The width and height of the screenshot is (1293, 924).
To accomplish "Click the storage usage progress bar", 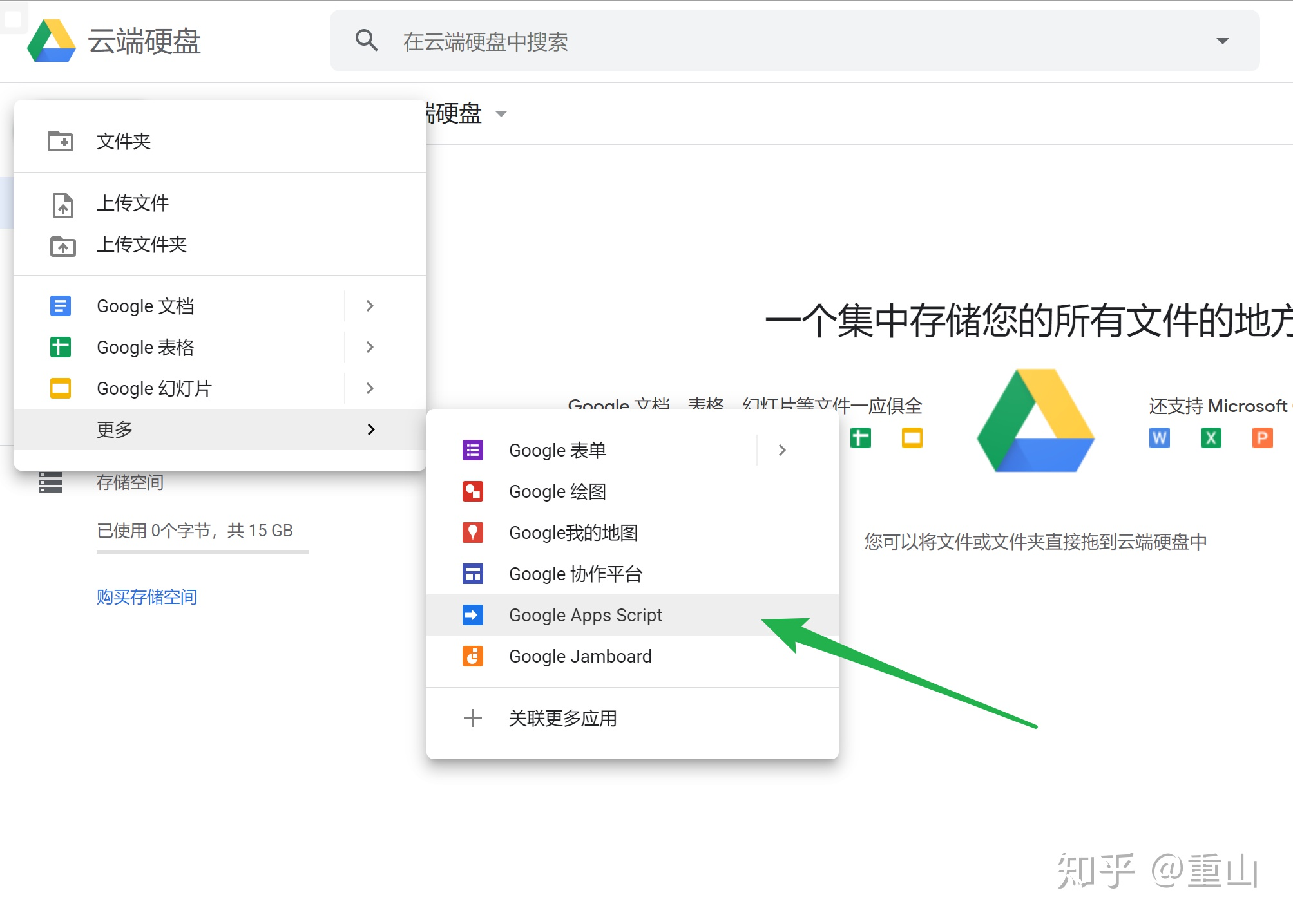I will point(202,551).
